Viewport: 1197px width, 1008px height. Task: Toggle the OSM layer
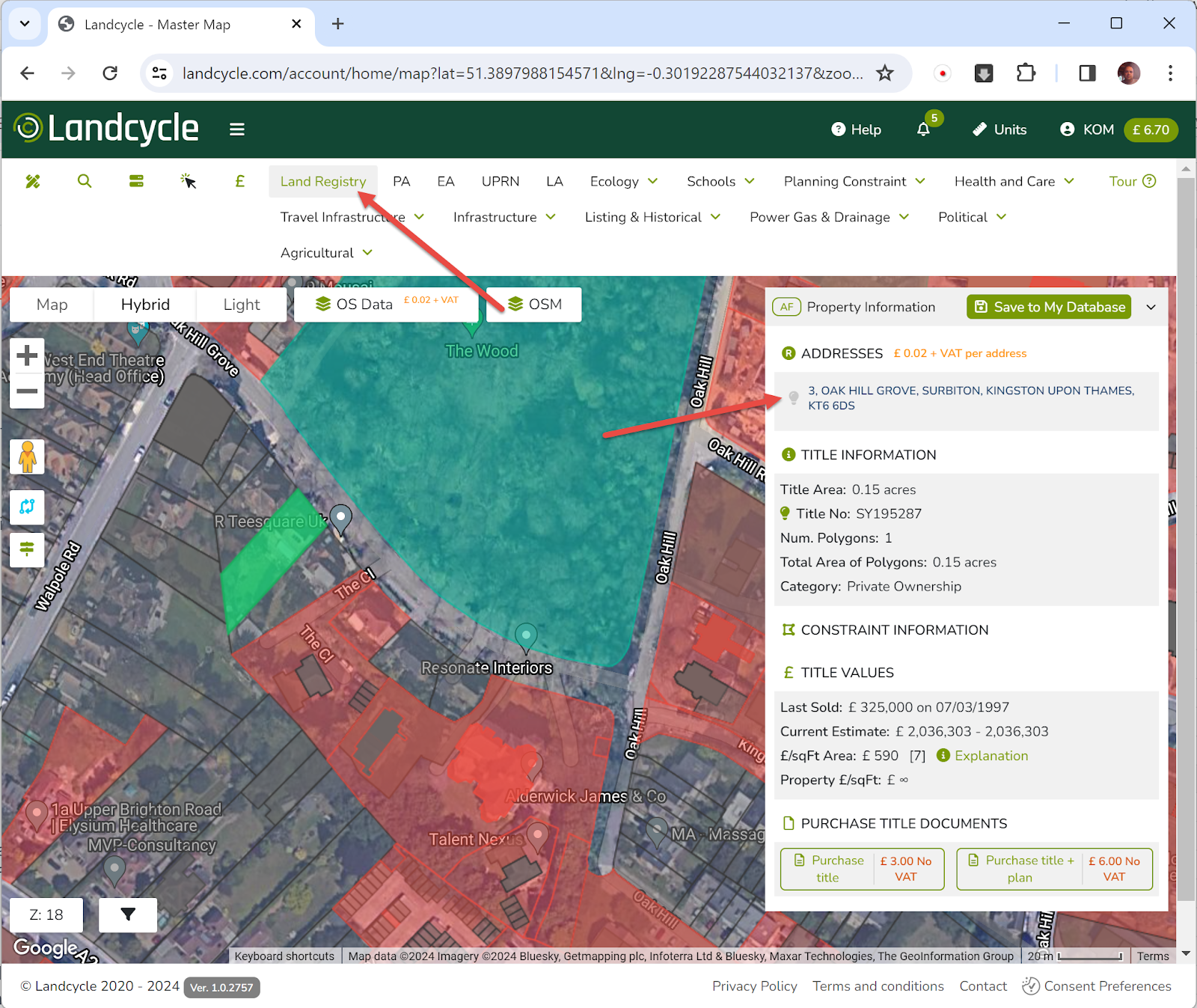(534, 305)
